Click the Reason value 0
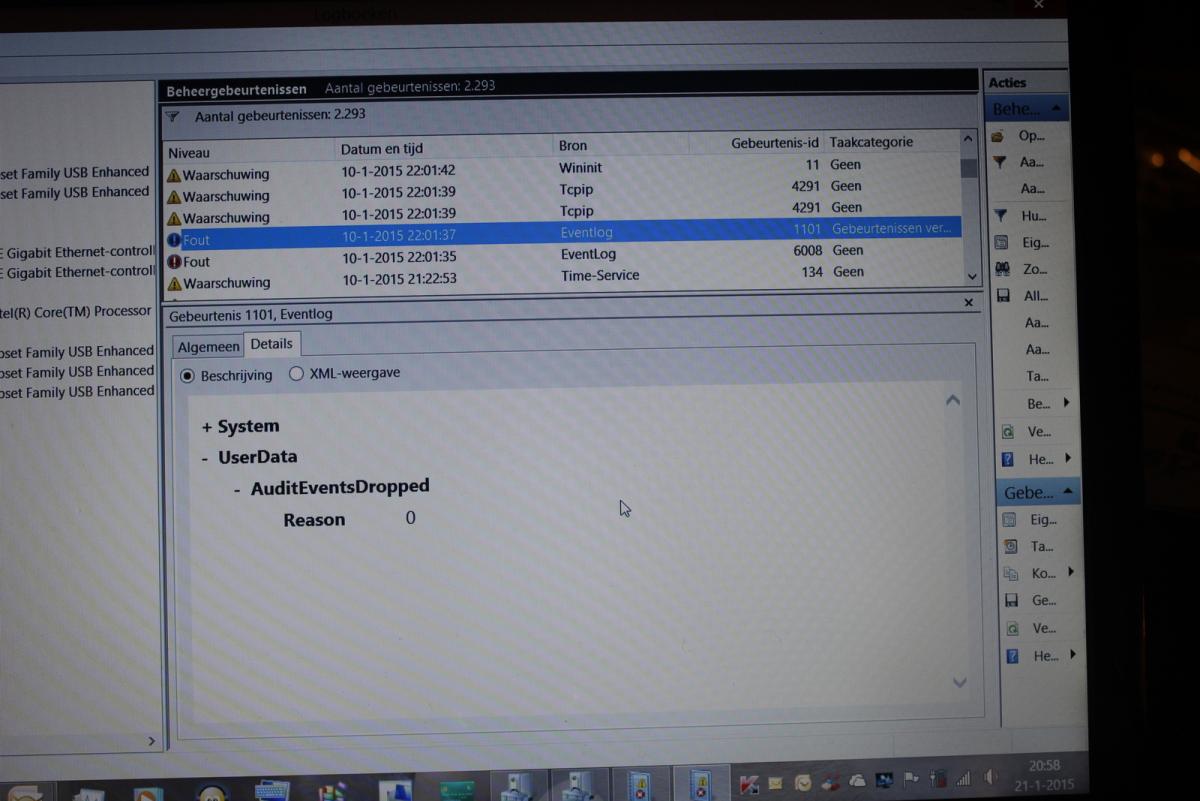The height and width of the screenshot is (801, 1200). [410, 518]
